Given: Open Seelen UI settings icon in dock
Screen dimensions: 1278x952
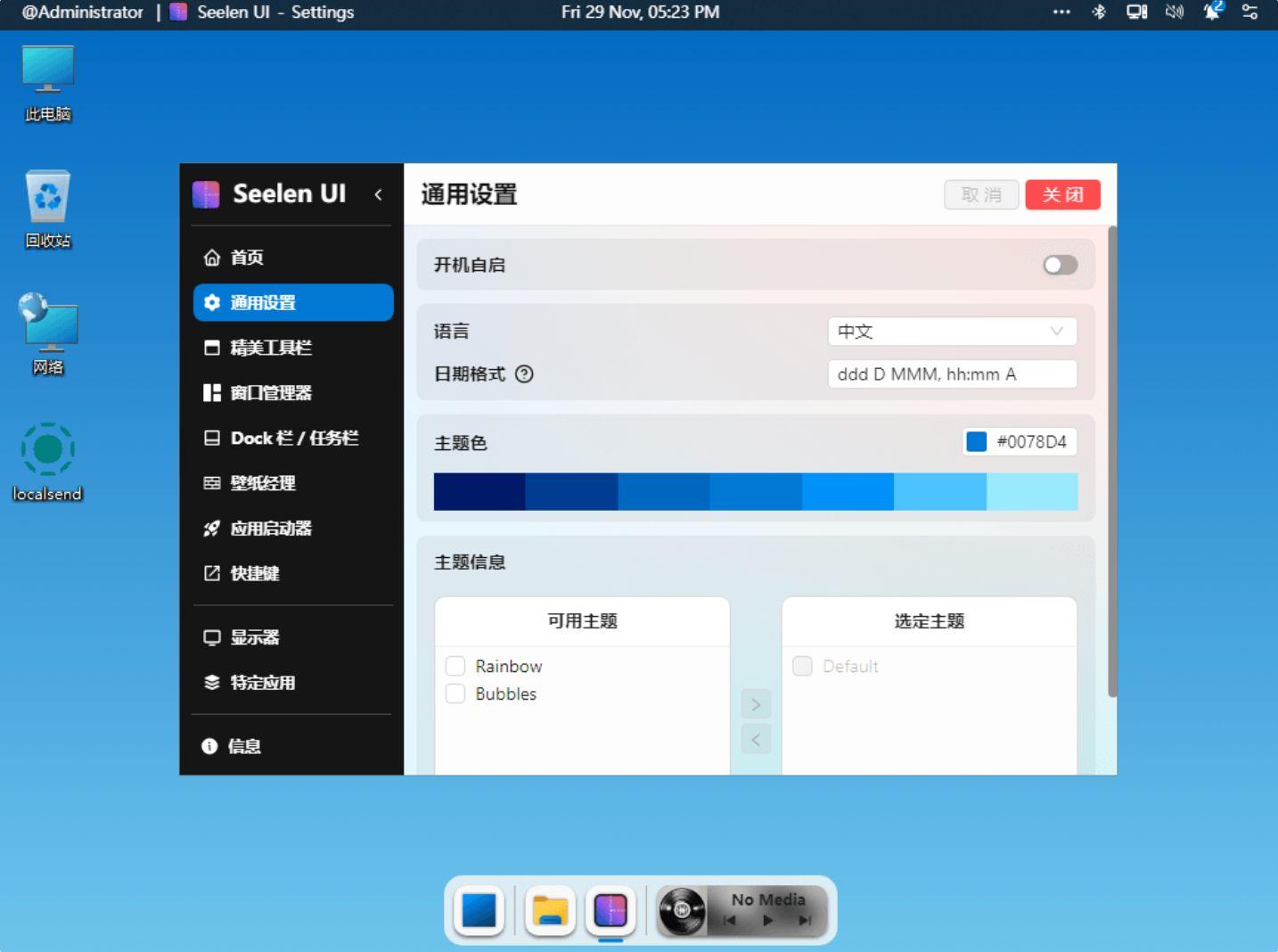Looking at the screenshot, I should click(610, 910).
